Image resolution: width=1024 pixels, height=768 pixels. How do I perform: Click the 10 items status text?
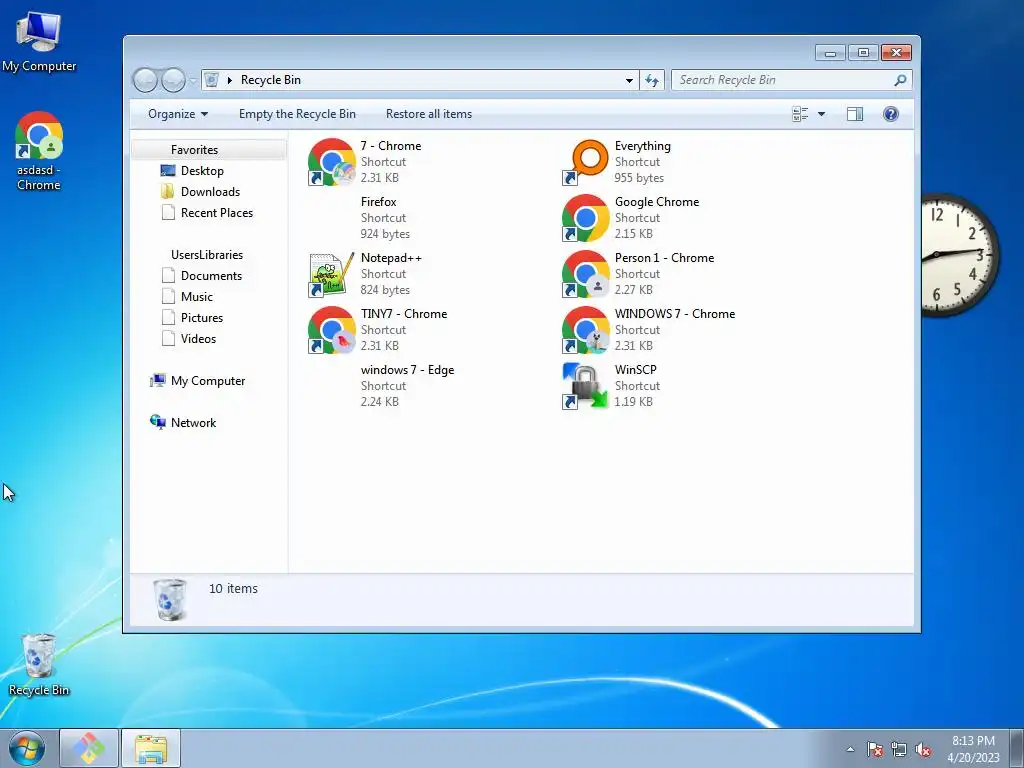pyautogui.click(x=233, y=588)
